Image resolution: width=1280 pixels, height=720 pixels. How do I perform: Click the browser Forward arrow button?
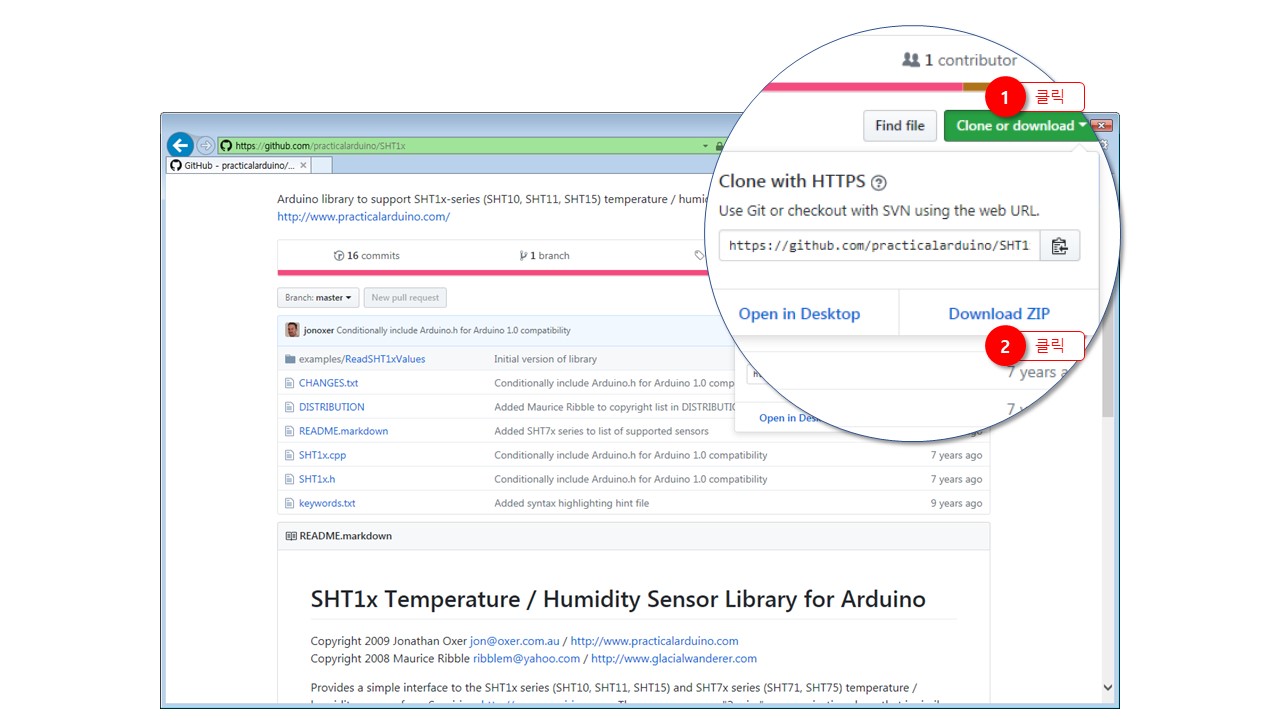(206, 145)
